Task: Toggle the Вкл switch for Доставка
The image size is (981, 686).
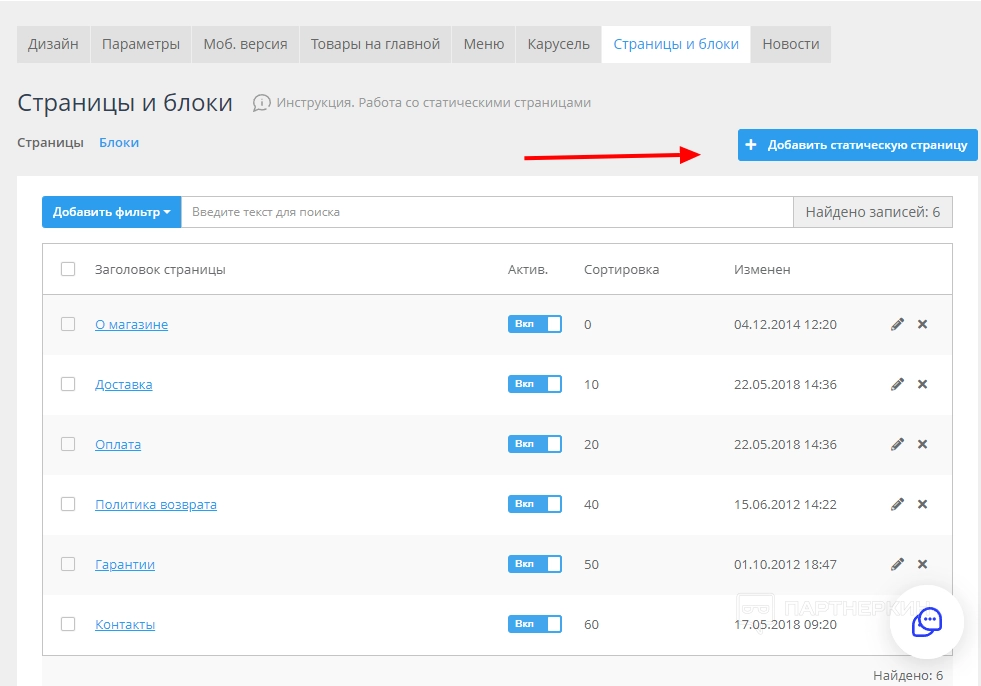Action: click(535, 384)
